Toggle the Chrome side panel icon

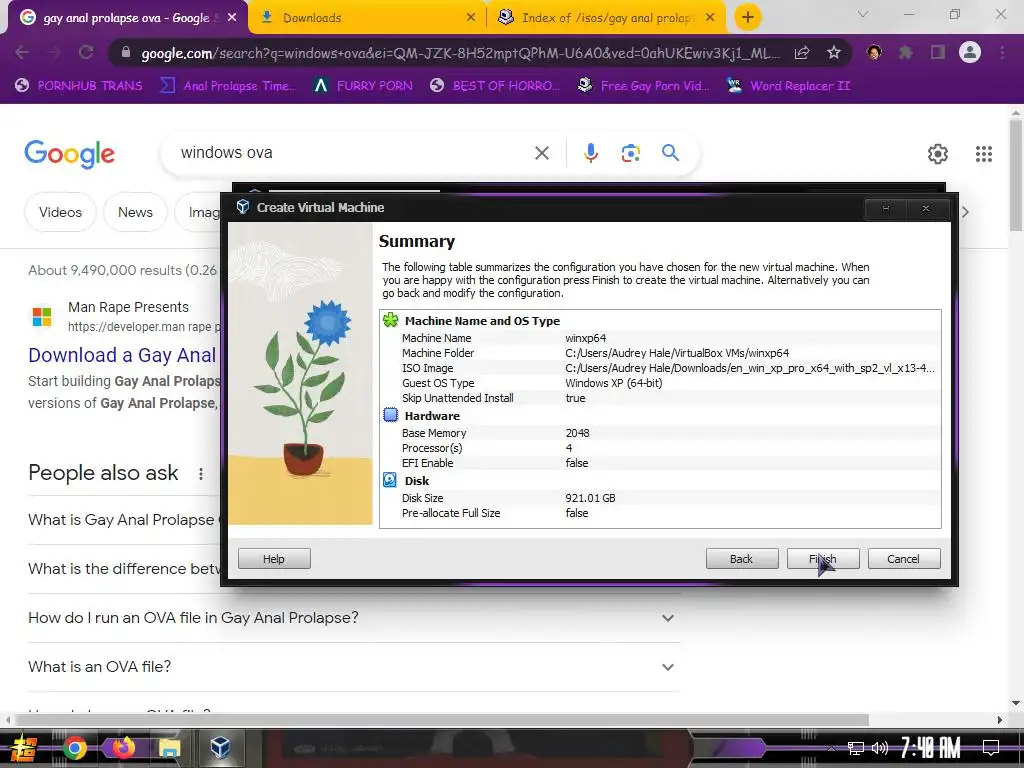tap(938, 52)
